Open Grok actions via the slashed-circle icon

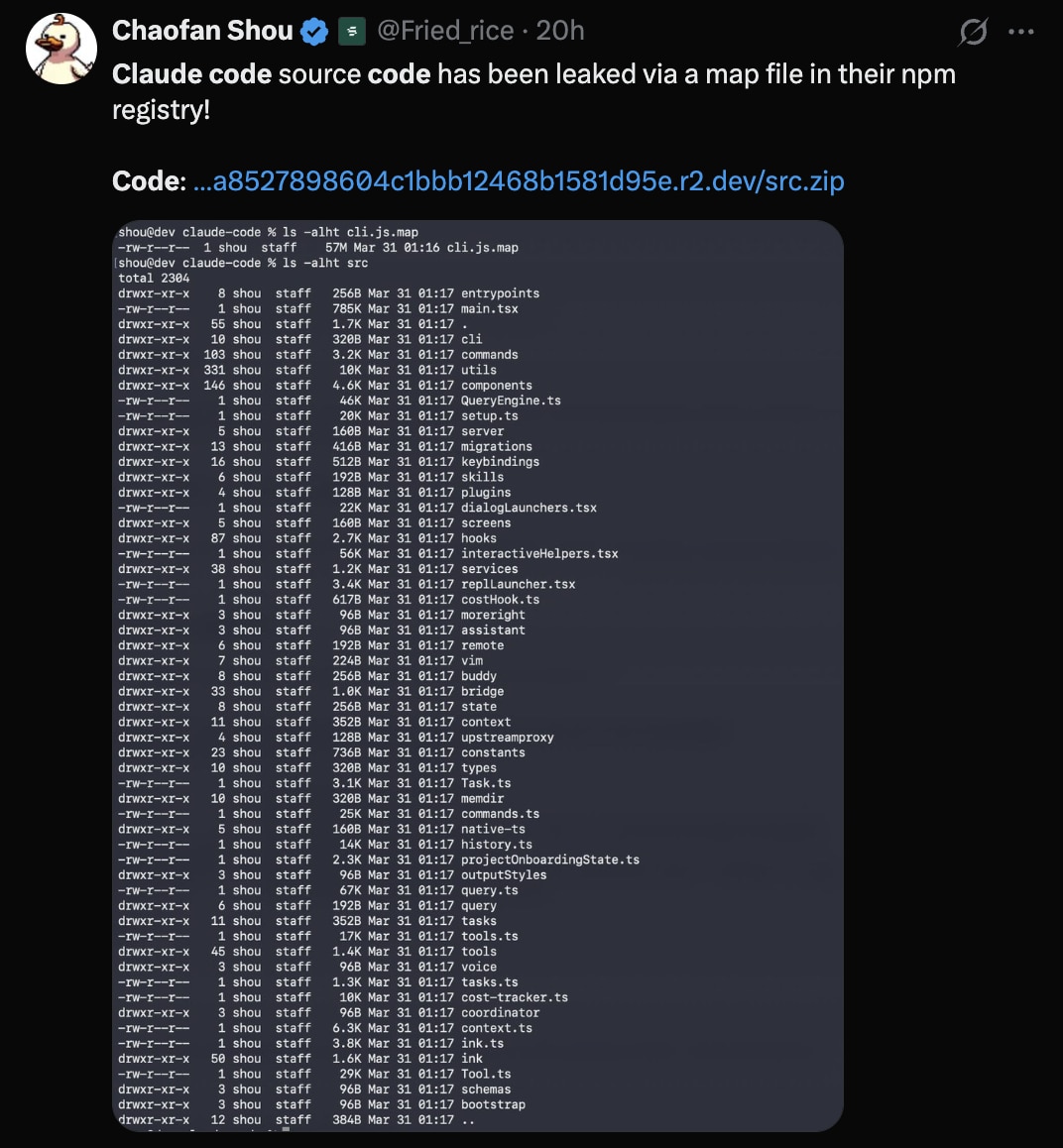[973, 31]
